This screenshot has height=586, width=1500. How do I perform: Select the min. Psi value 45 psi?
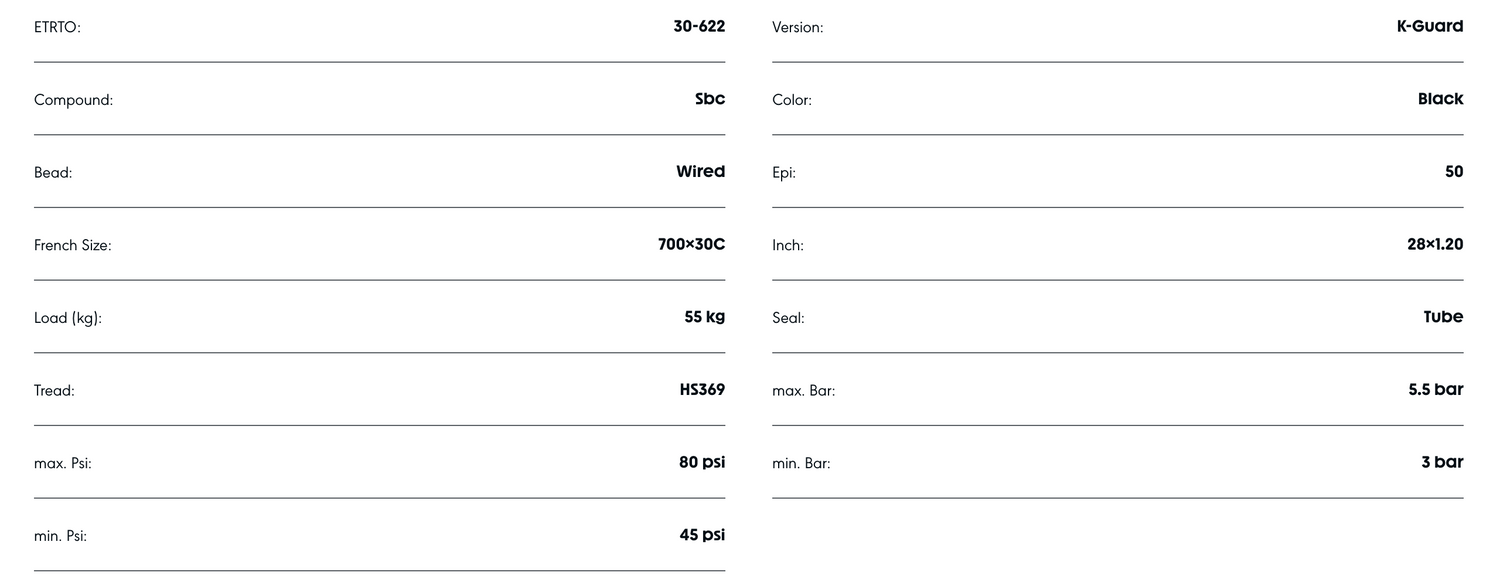[702, 535]
